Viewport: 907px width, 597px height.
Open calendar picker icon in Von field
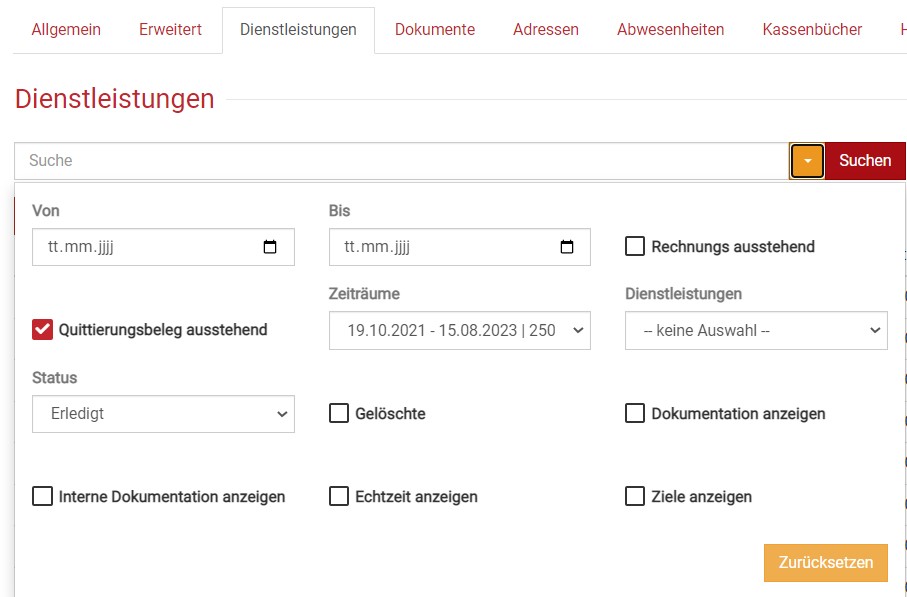[270, 247]
